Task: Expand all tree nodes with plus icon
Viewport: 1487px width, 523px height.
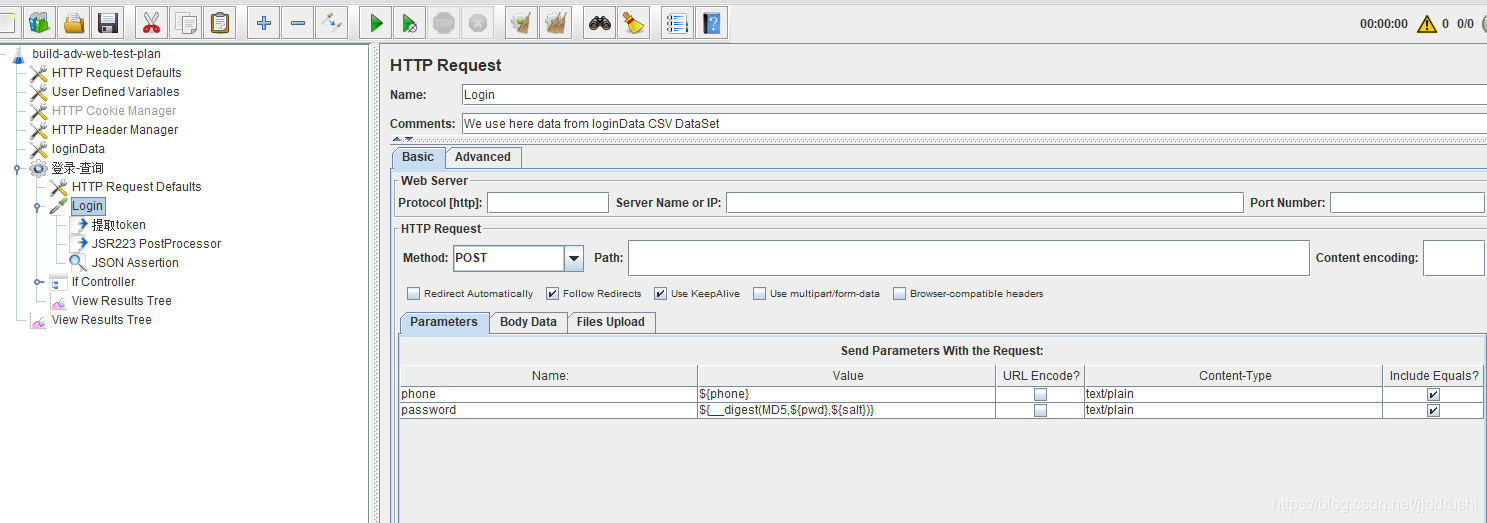Action: [x=263, y=22]
